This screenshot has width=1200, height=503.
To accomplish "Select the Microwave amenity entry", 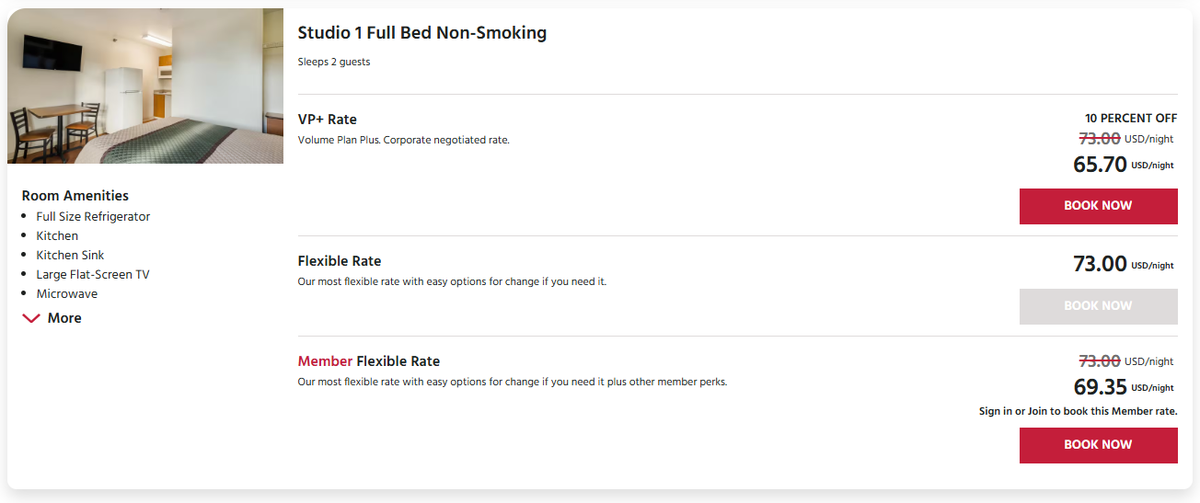I will [67, 294].
